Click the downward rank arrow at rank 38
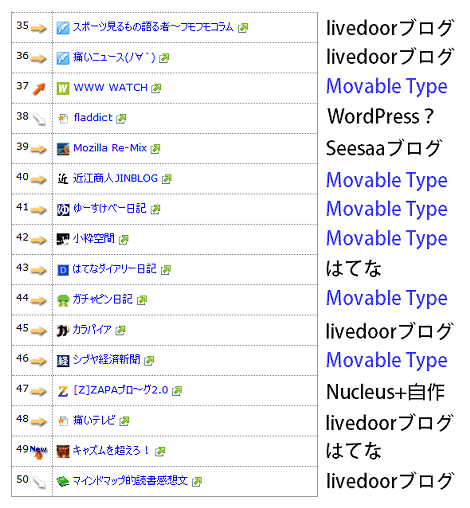This screenshot has height=508, width=470. [x=40, y=119]
